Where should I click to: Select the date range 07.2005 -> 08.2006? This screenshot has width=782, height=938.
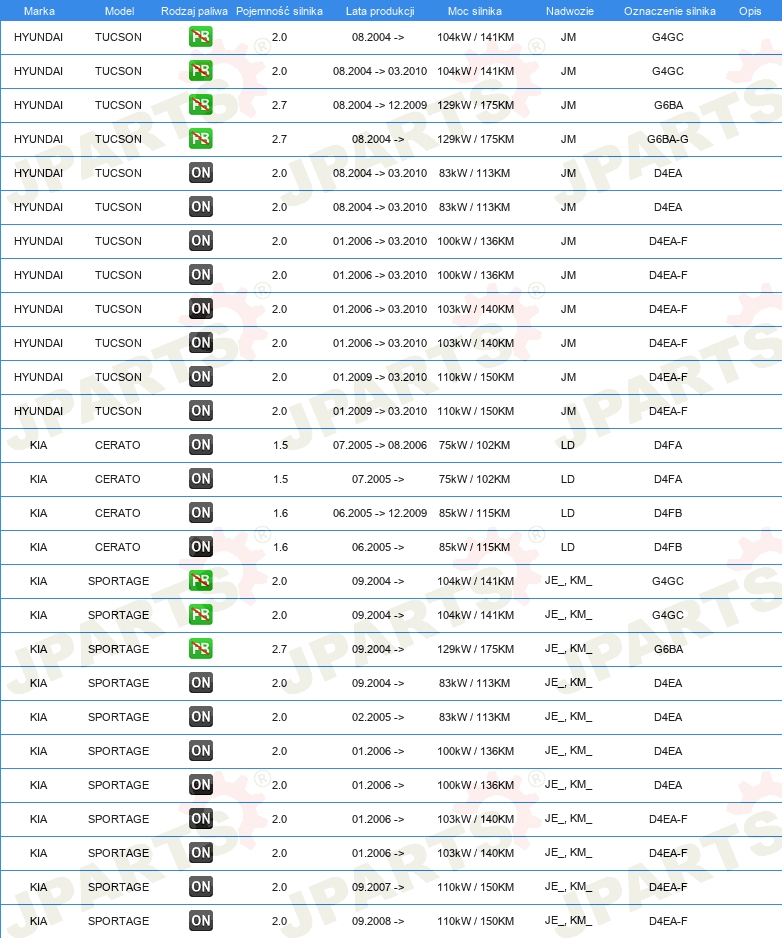[x=380, y=445]
